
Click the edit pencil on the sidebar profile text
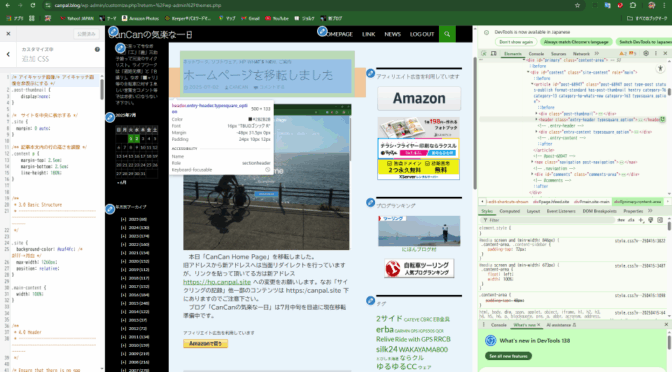pyautogui.click(x=120, y=48)
